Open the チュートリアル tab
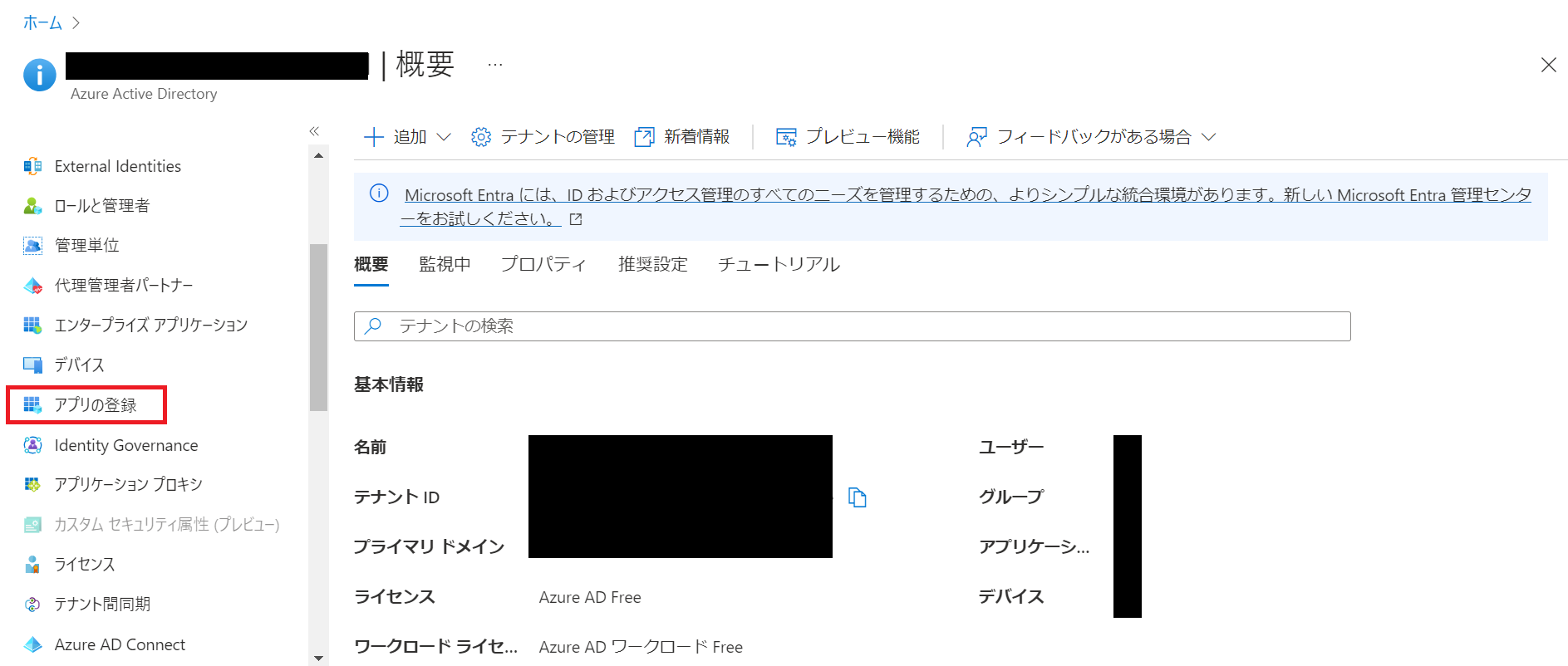Image resolution: width=1568 pixels, height=666 pixels. pos(779,264)
